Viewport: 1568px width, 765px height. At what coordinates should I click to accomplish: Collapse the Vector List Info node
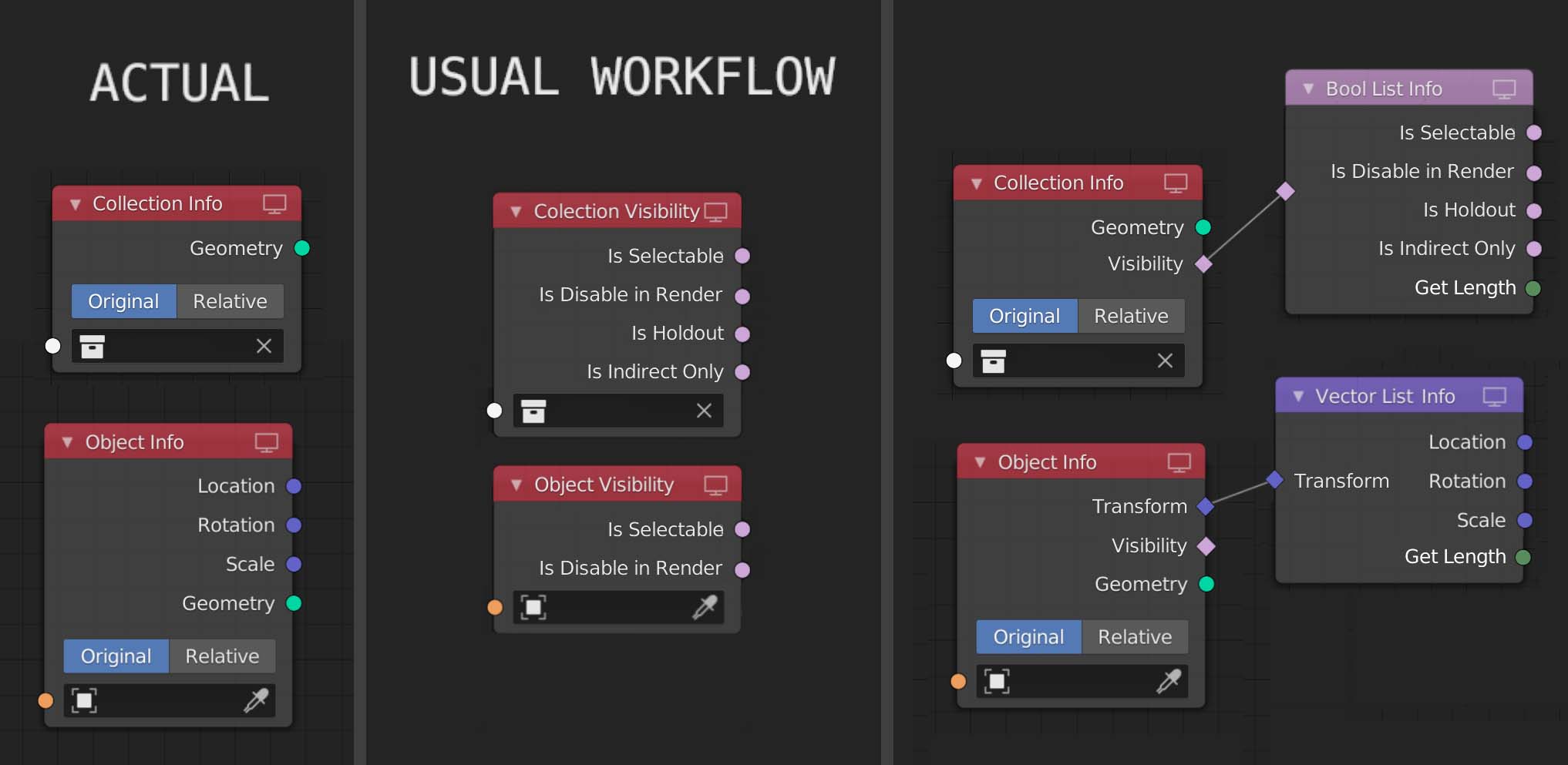coord(1298,397)
